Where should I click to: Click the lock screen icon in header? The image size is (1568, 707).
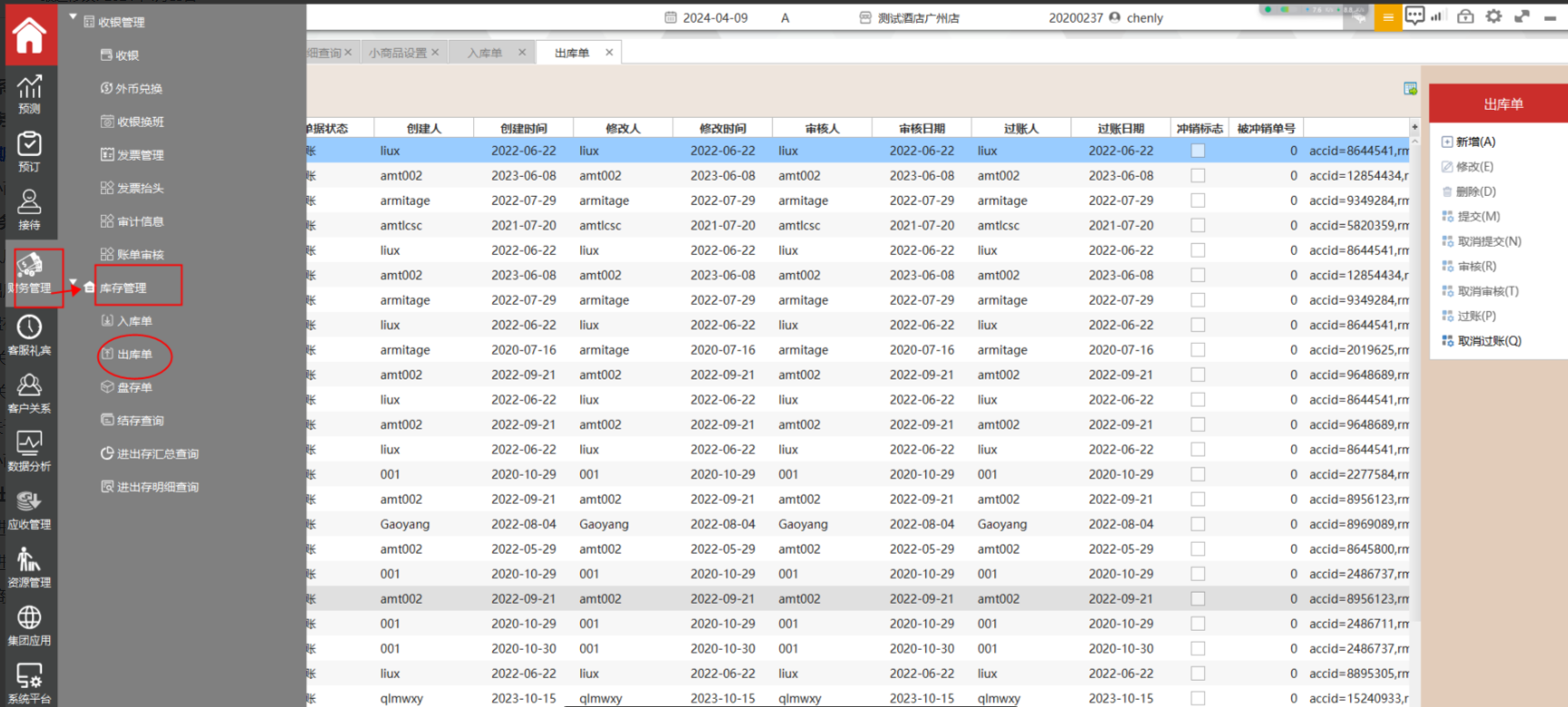point(1464,16)
